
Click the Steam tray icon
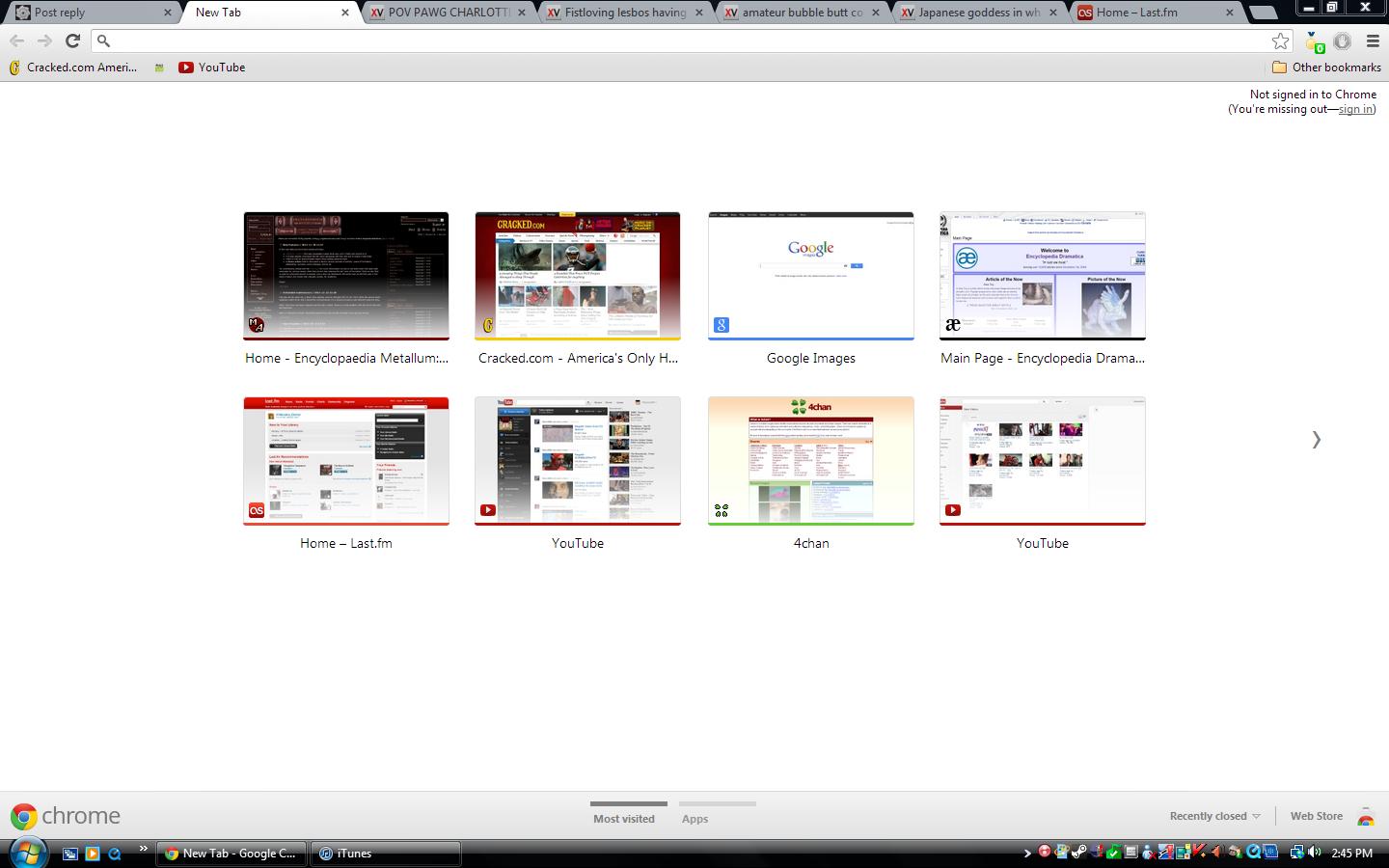coord(1078,852)
